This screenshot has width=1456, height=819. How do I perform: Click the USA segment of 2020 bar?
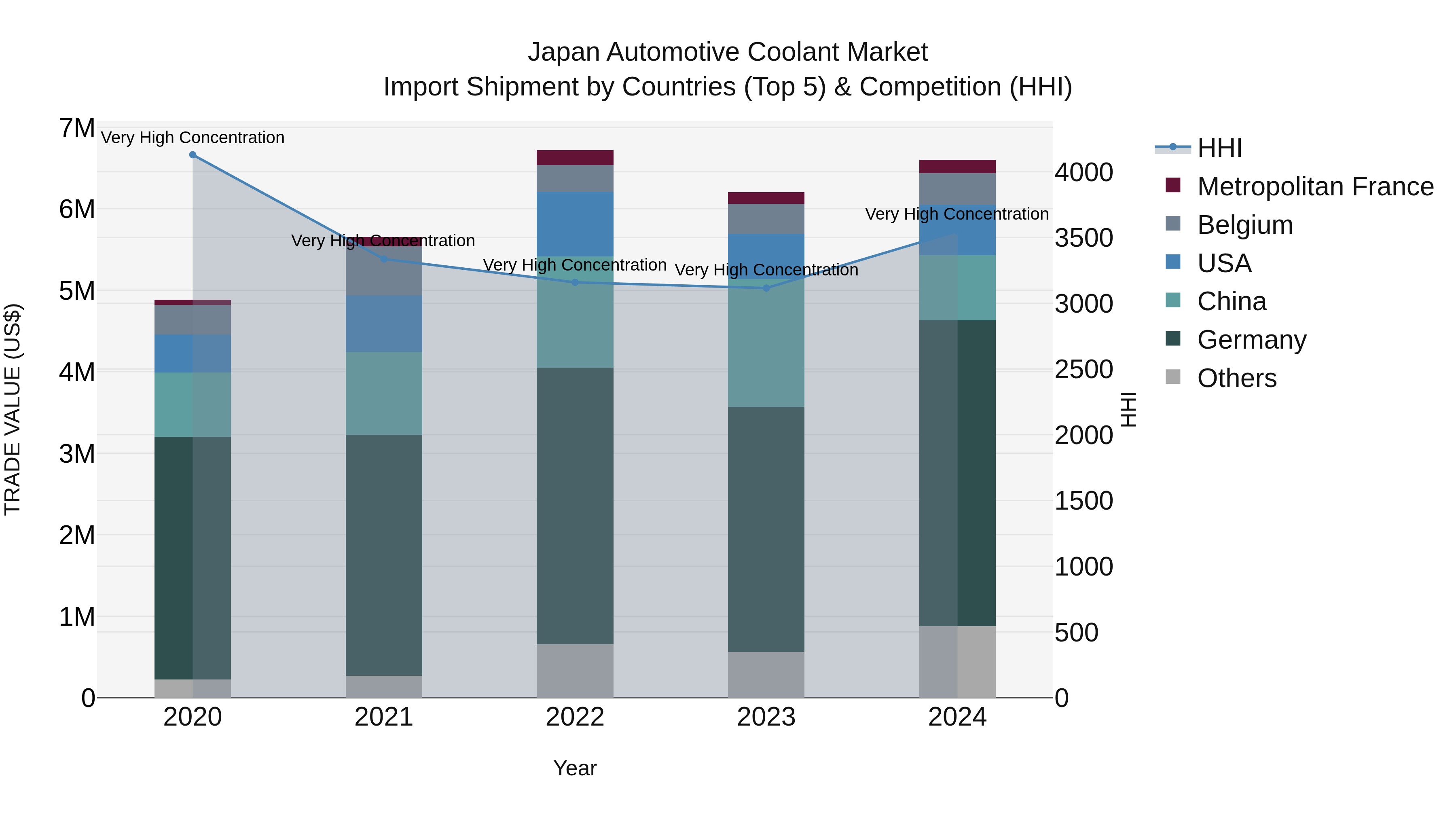[193, 354]
